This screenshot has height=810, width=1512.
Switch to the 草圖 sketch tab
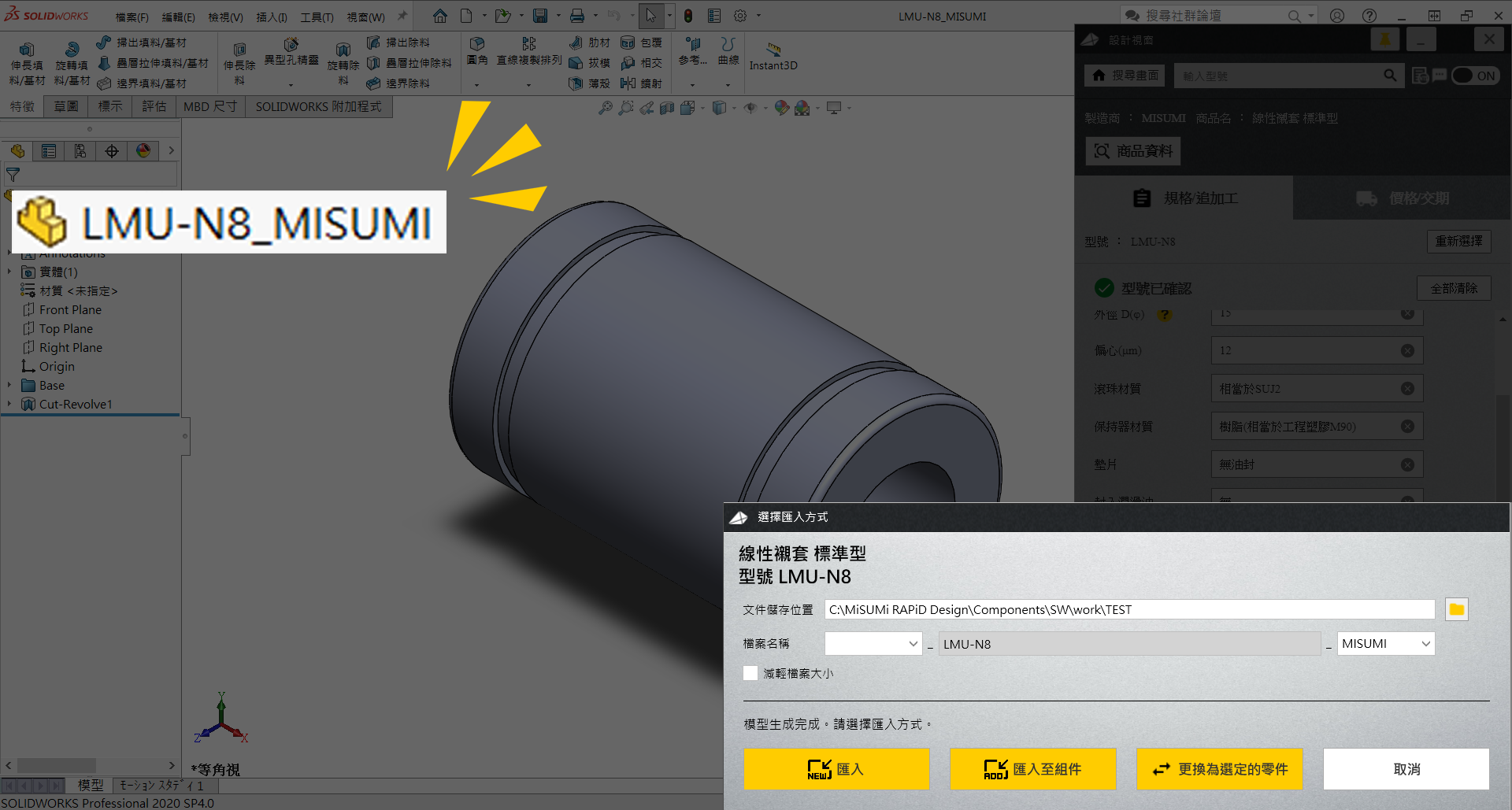66,106
